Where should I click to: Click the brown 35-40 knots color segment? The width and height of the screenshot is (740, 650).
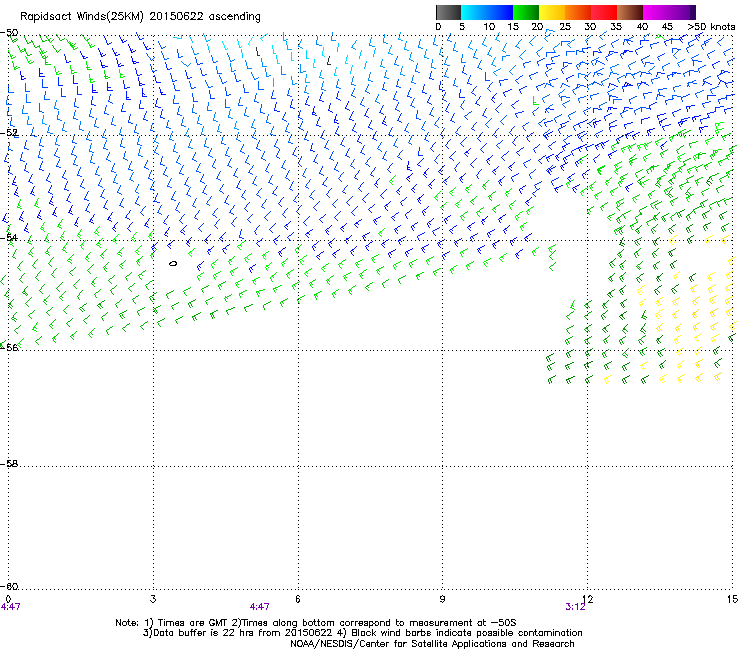click(x=630, y=12)
